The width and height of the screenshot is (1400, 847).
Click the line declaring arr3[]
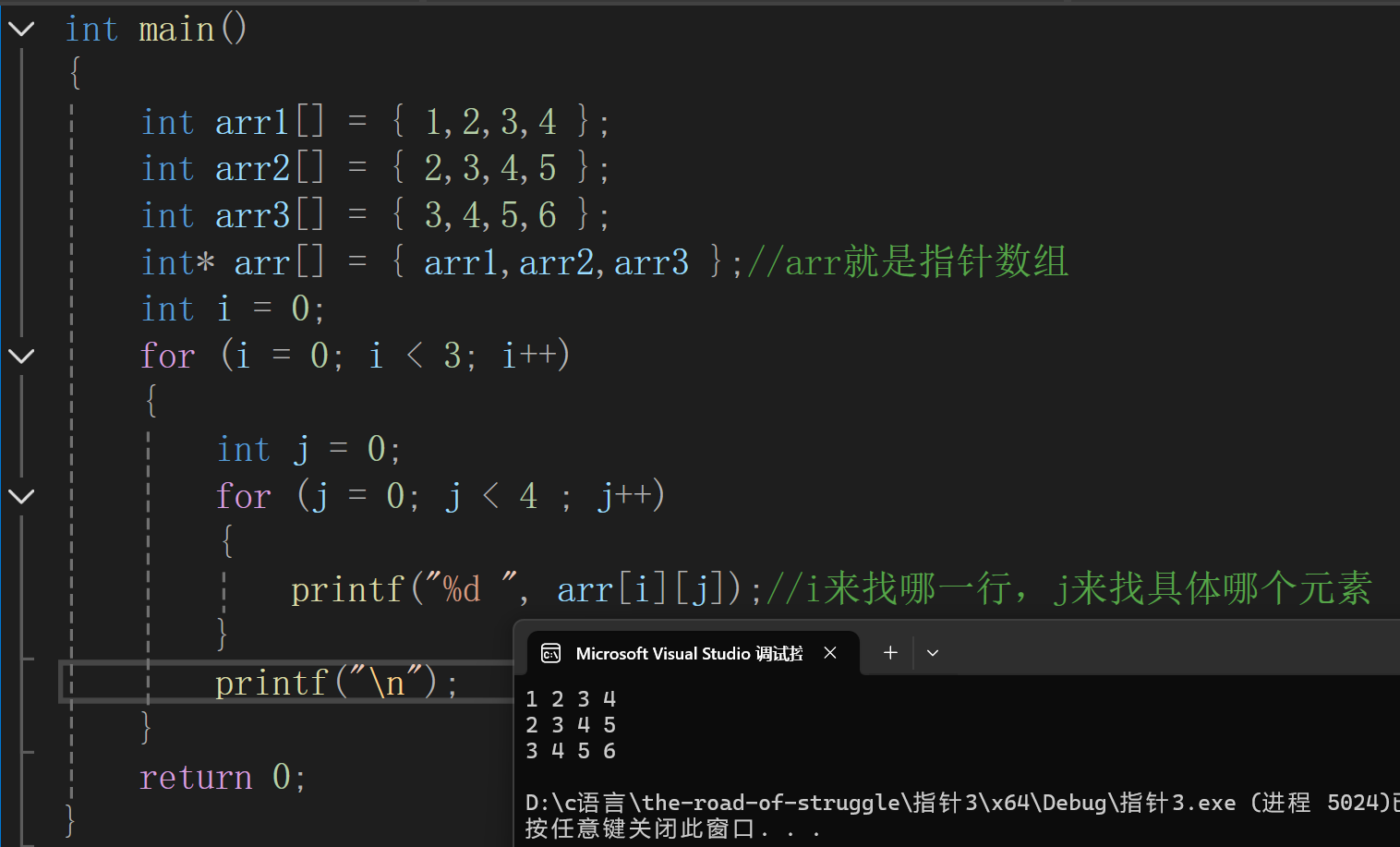(x=375, y=215)
